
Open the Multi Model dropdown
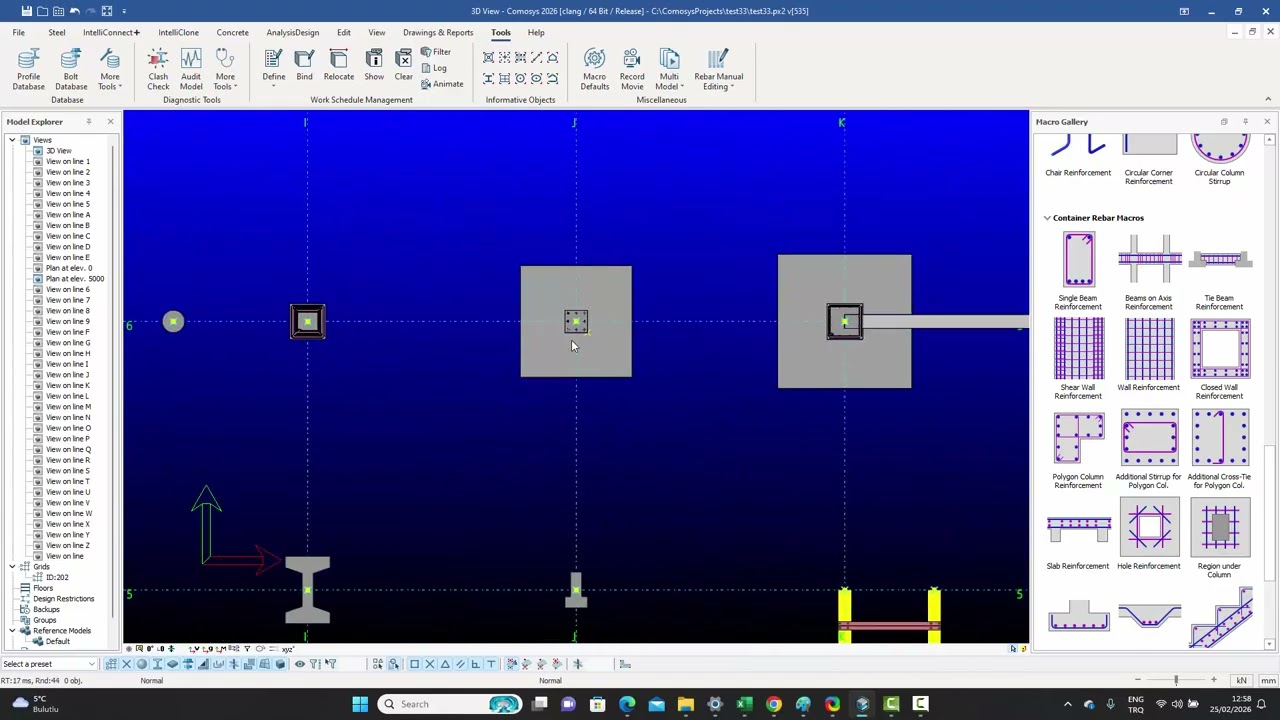(669, 69)
